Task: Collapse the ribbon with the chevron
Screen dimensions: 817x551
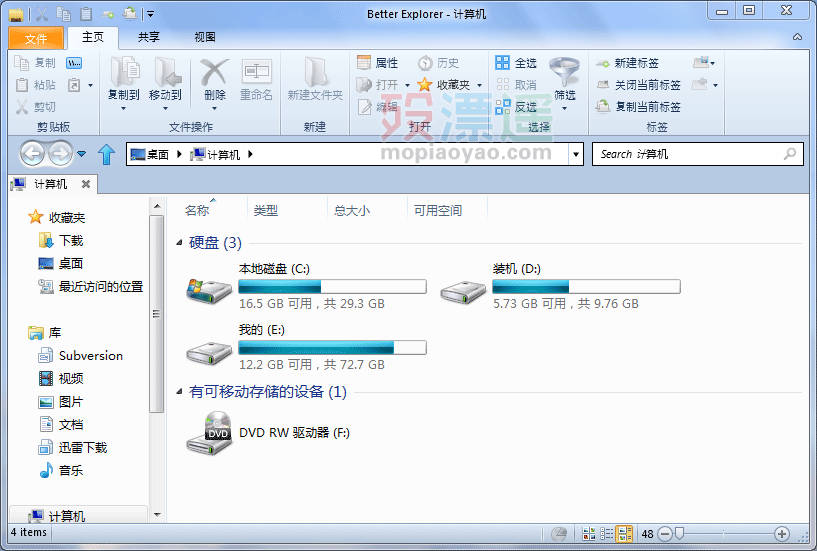Action: pyautogui.click(x=797, y=37)
